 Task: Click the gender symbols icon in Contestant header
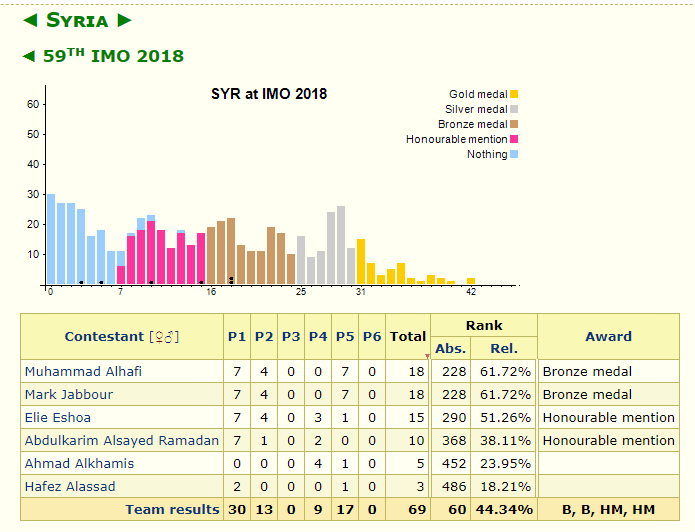pyautogui.click(x=164, y=337)
